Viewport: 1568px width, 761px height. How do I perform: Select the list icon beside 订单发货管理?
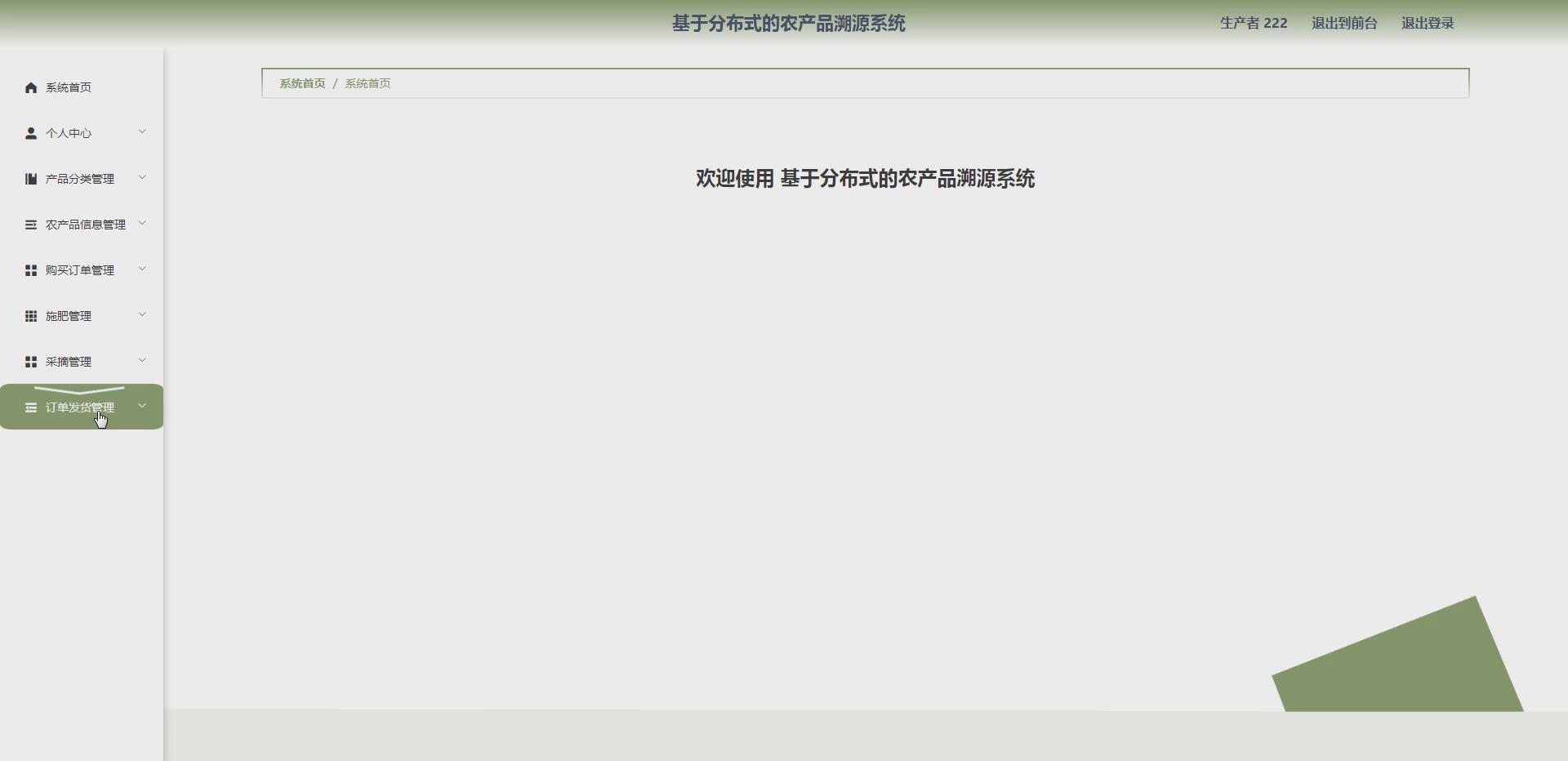coord(31,407)
